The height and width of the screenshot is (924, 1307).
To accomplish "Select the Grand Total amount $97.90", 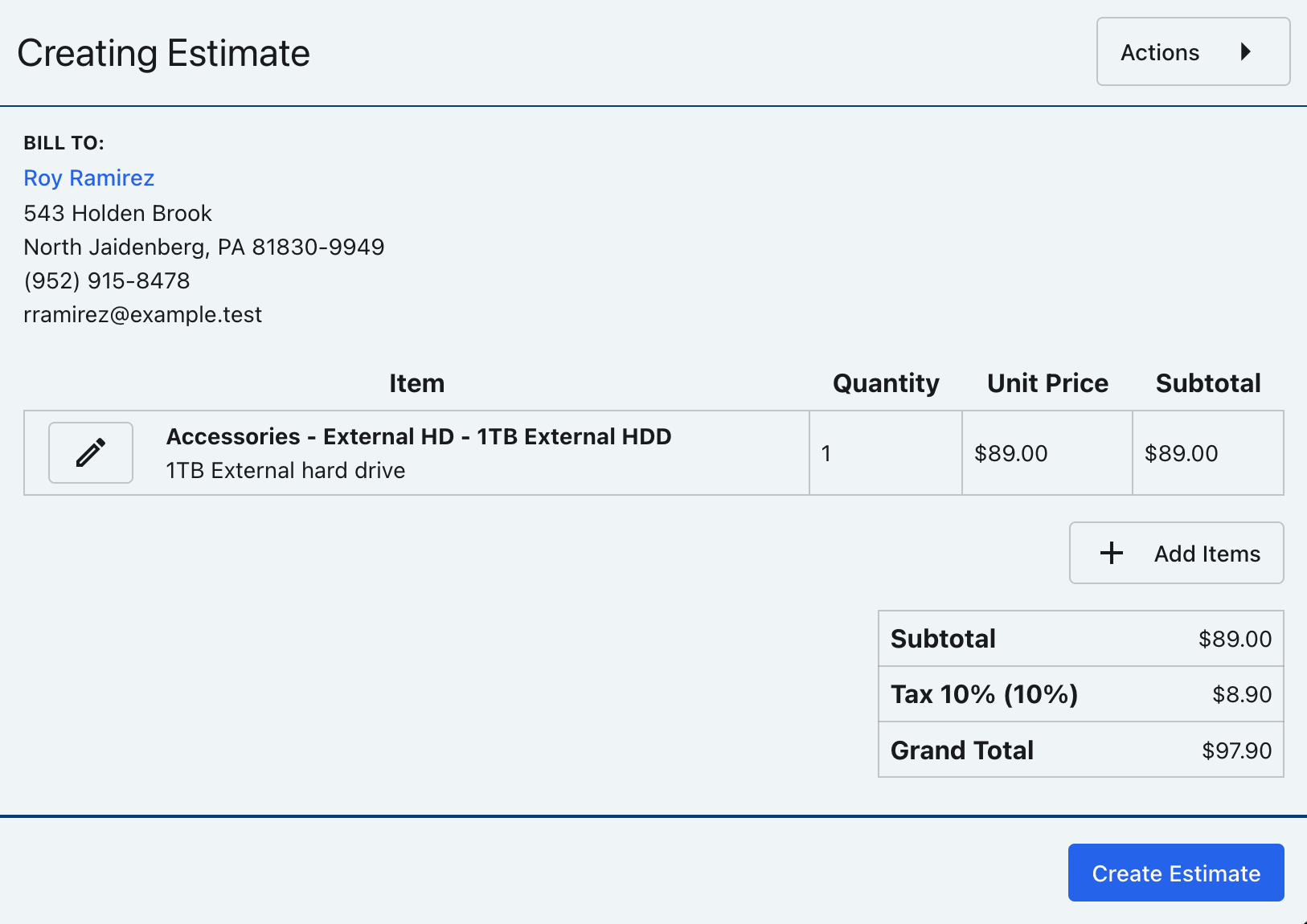I will click(1236, 750).
